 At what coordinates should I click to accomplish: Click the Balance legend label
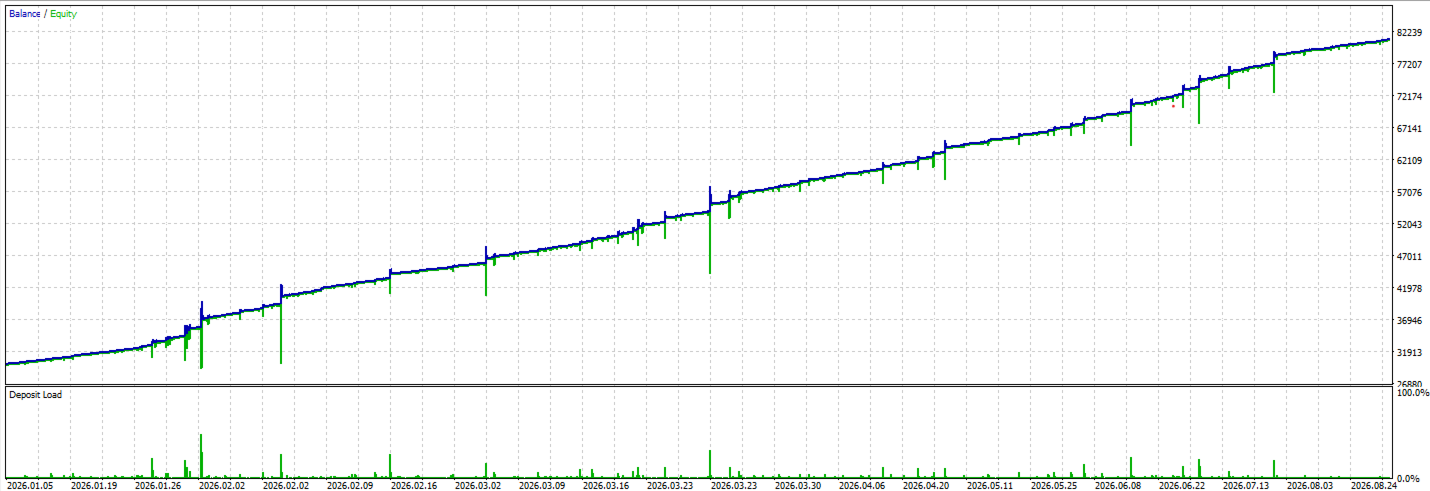pyautogui.click(x=25, y=14)
